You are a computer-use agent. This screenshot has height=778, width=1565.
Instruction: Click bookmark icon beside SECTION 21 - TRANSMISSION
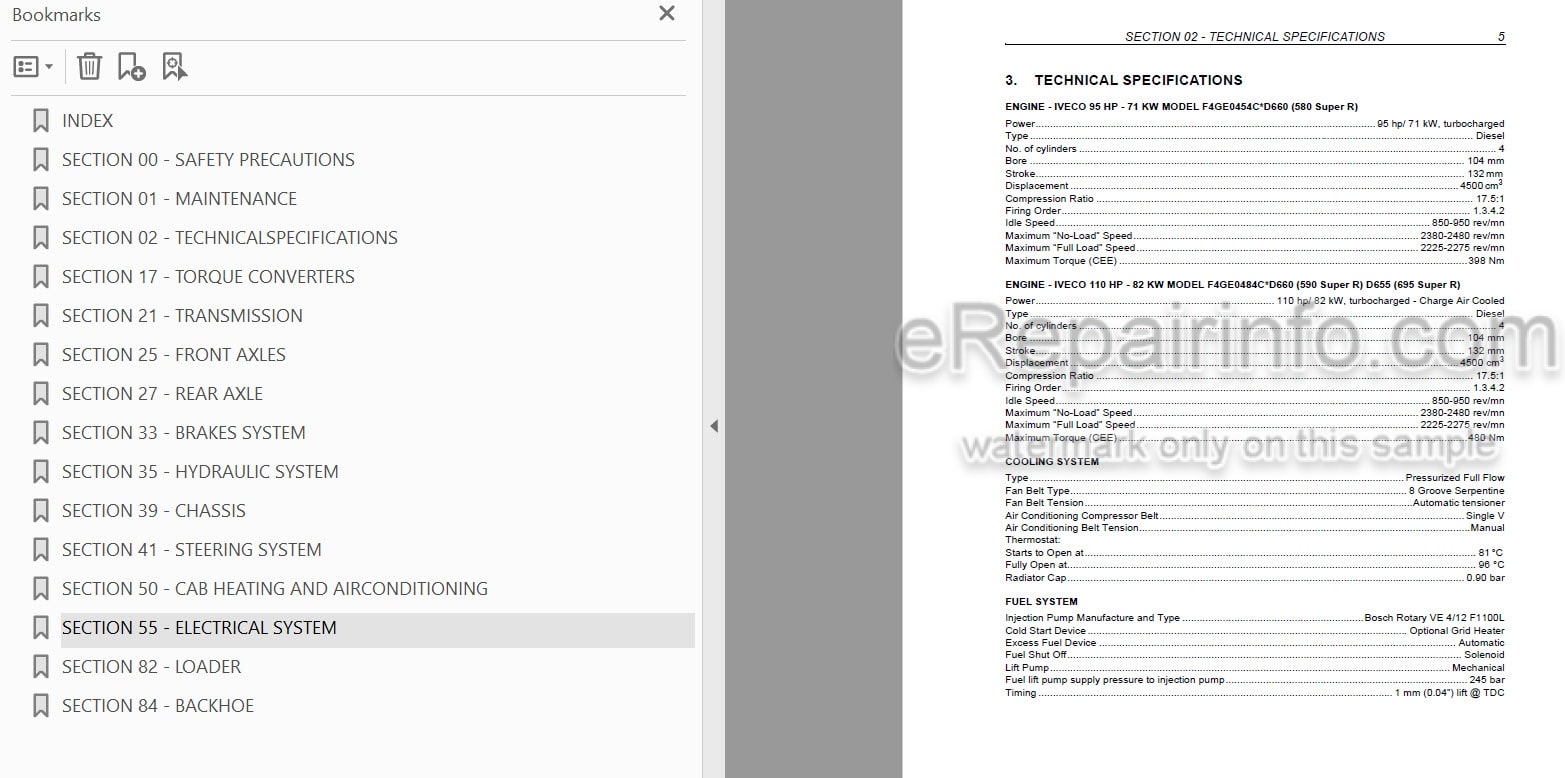[x=41, y=316]
